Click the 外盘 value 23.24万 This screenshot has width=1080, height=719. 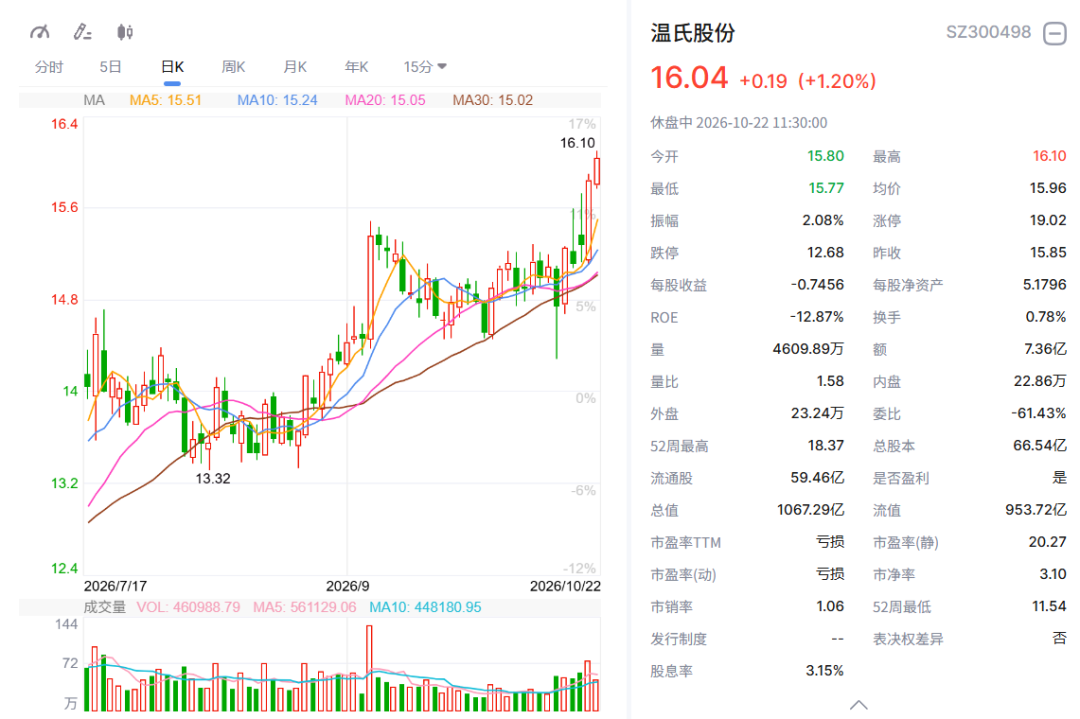click(817, 413)
